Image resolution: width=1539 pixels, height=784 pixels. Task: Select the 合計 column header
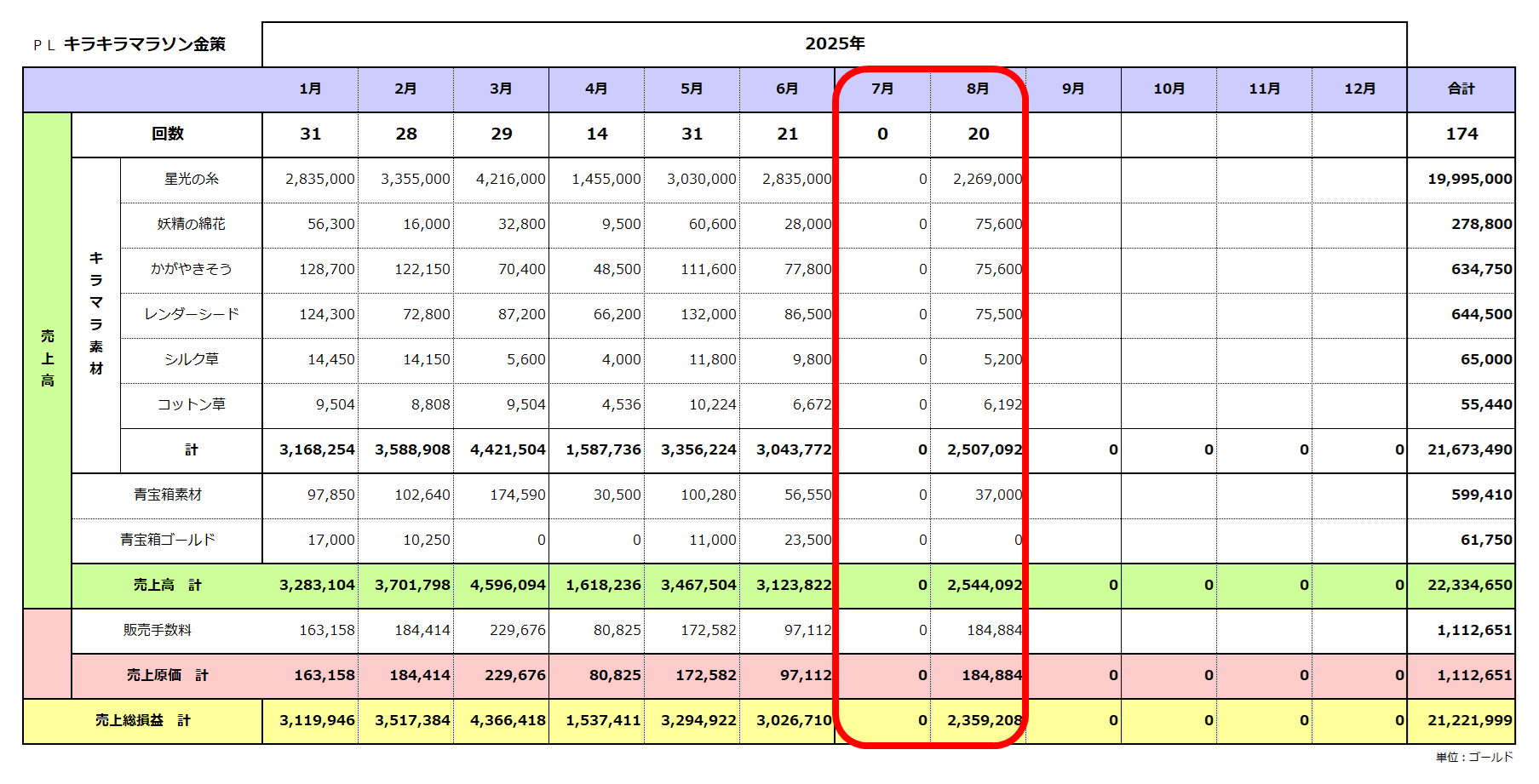[1461, 89]
